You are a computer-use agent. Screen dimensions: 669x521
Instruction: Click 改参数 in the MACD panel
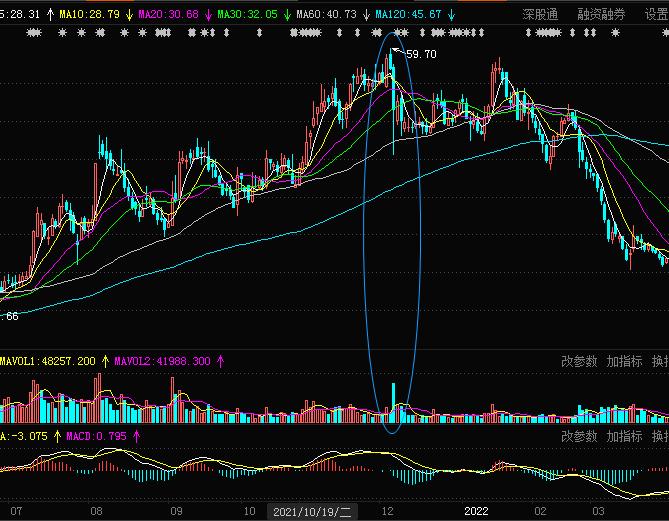pyautogui.click(x=579, y=436)
